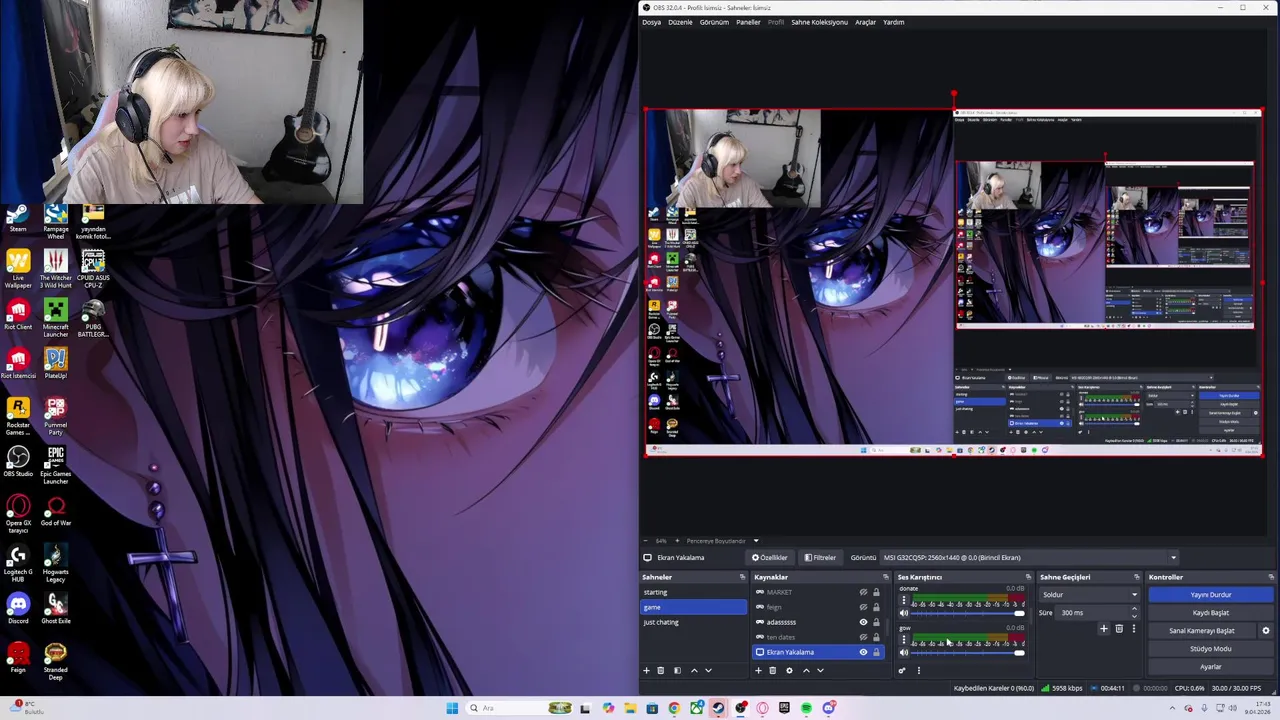Add a new source in Kaynaklar panel
The height and width of the screenshot is (720, 1280).
[x=758, y=670]
